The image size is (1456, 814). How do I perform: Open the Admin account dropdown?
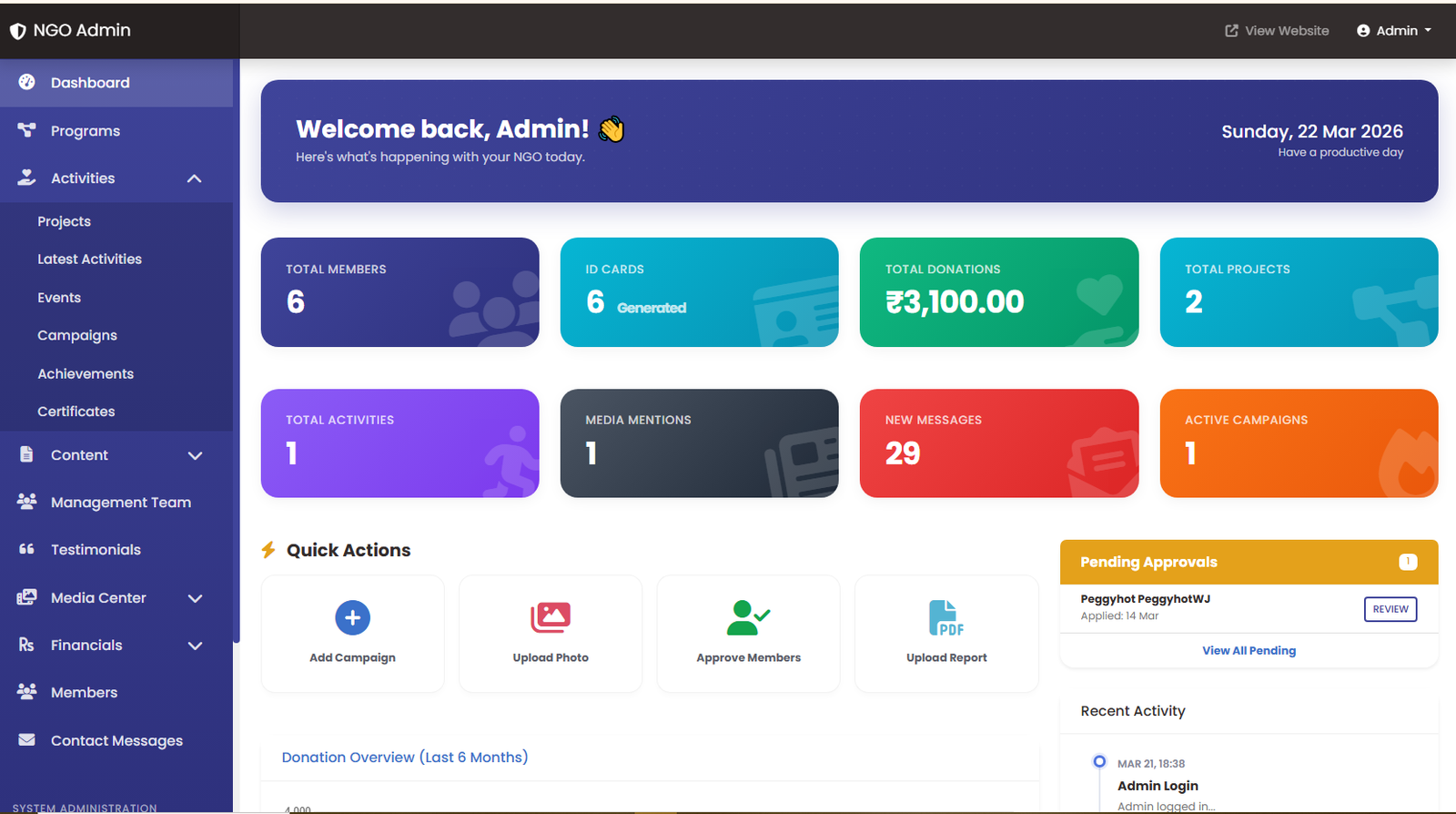tap(1394, 31)
